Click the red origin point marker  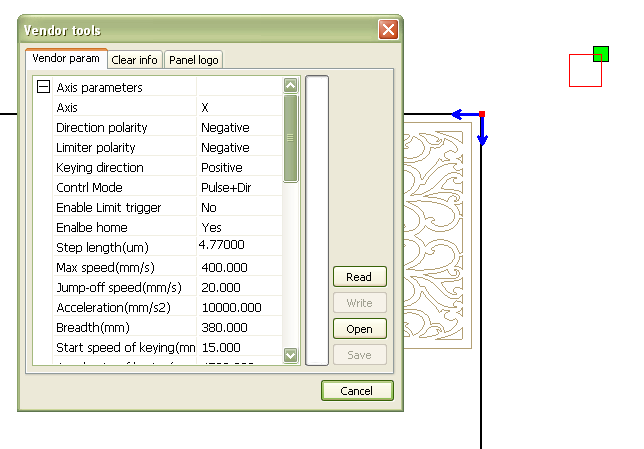(x=482, y=114)
